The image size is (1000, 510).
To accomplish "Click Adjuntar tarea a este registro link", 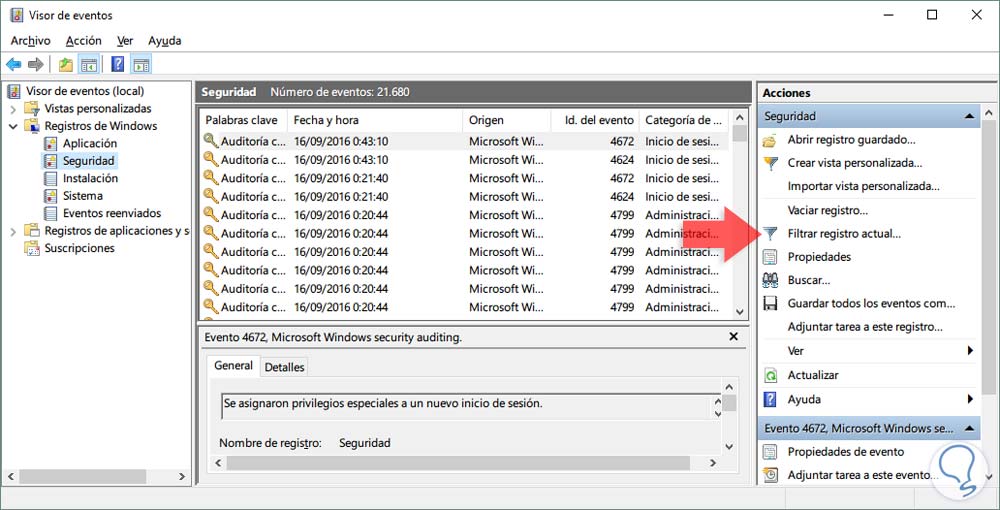I will click(864, 327).
